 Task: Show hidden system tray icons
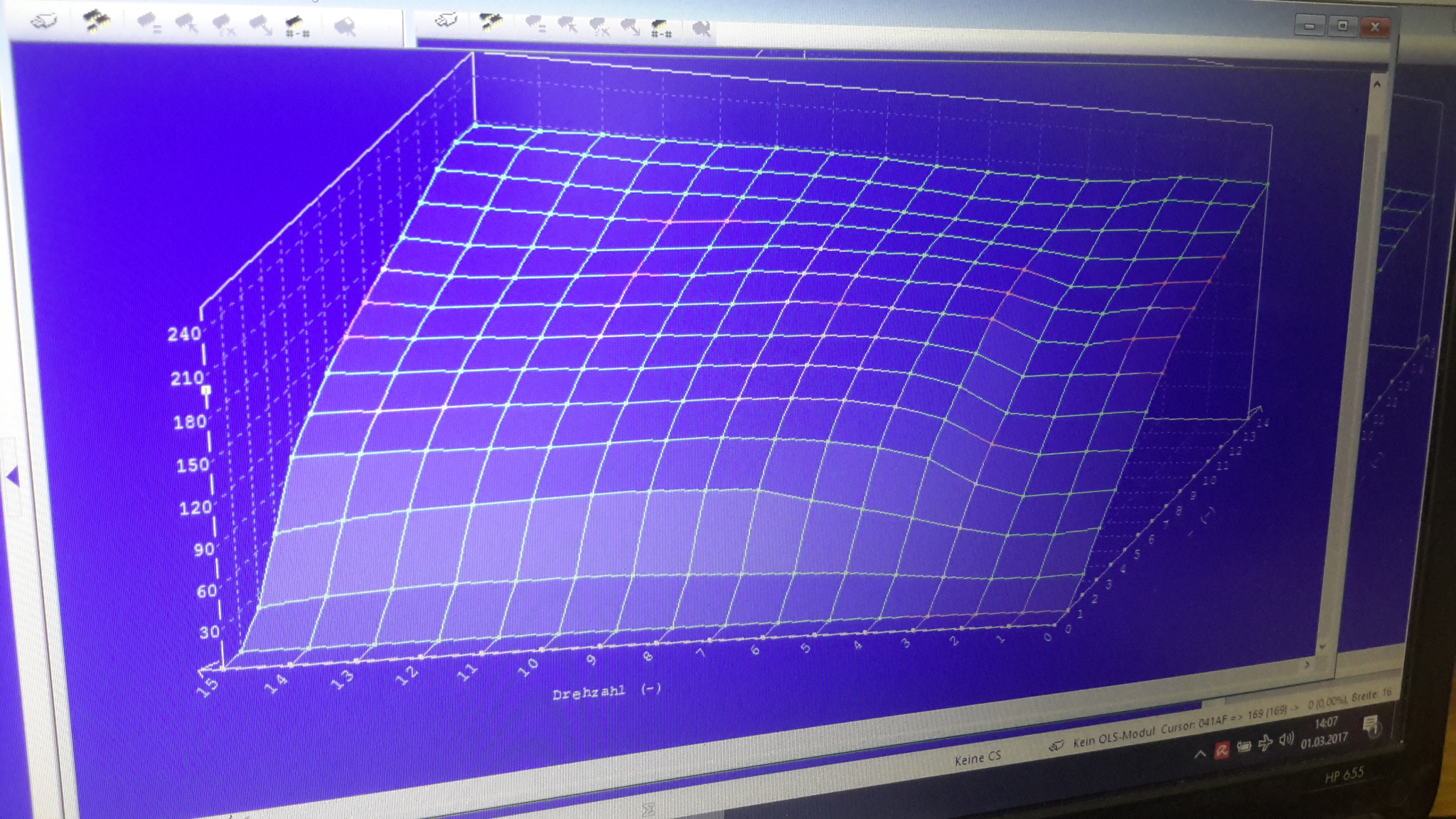point(1200,754)
